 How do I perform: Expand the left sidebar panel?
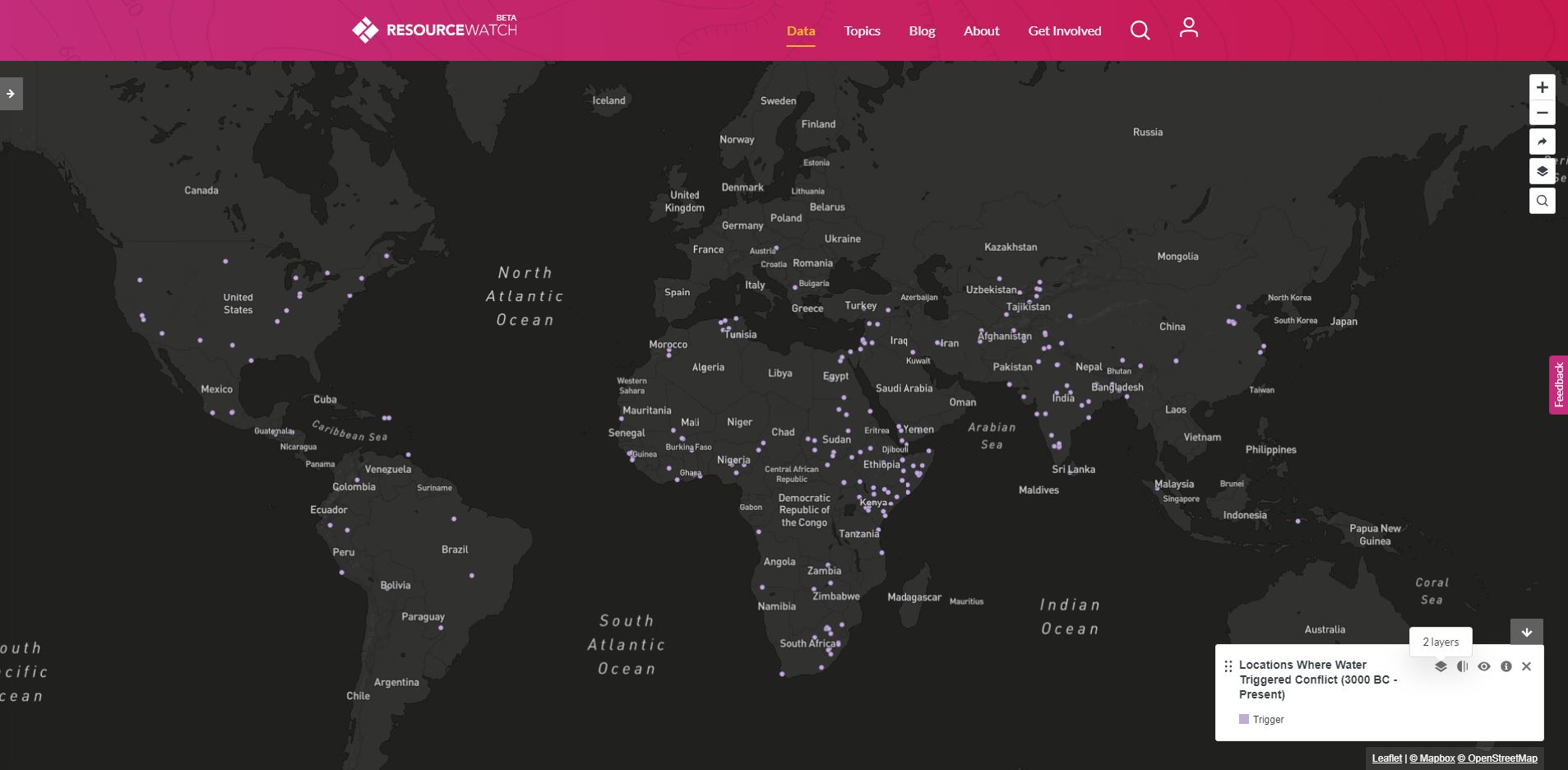coord(11,94)
